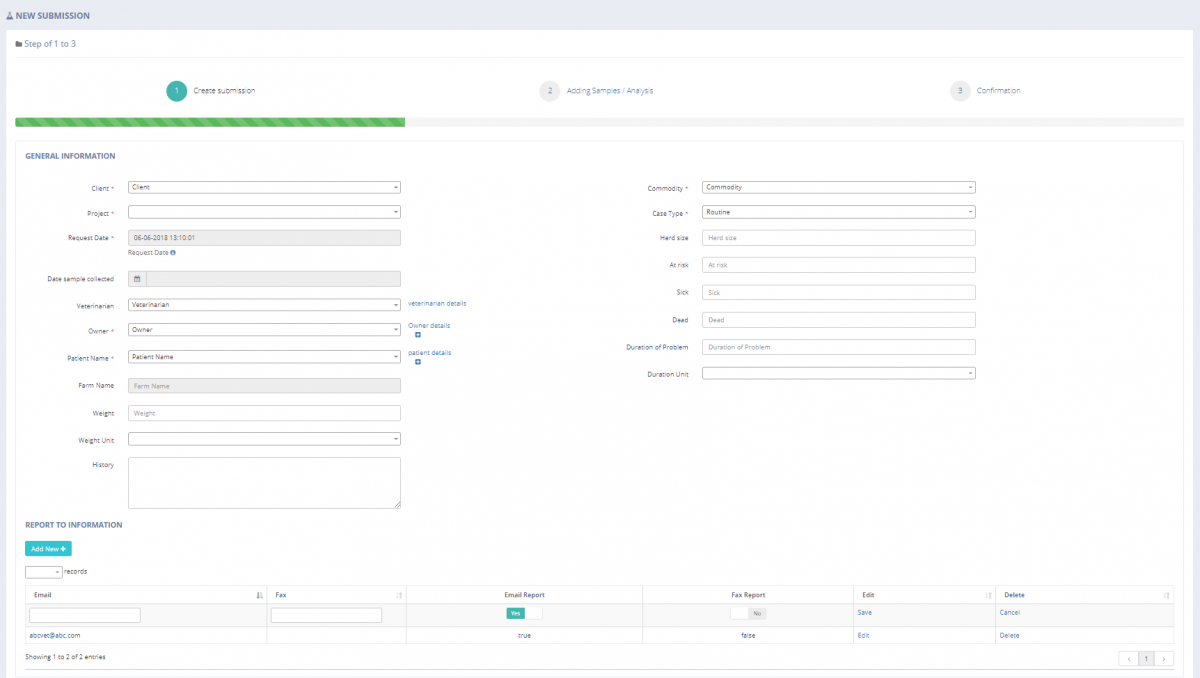
Task: Click Edit for abcvet@abc.com row
Action: pyautogui.click(x=864, y=635)
